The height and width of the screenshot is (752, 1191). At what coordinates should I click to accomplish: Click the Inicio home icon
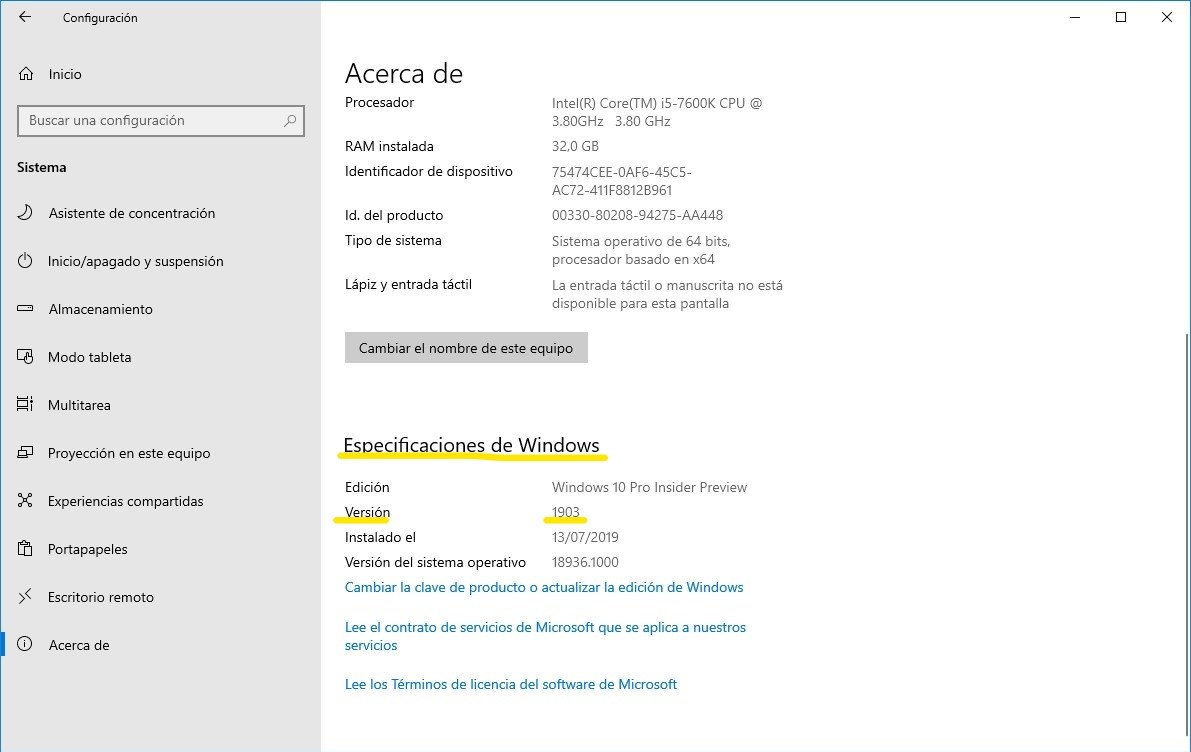(x=26, y=74)
